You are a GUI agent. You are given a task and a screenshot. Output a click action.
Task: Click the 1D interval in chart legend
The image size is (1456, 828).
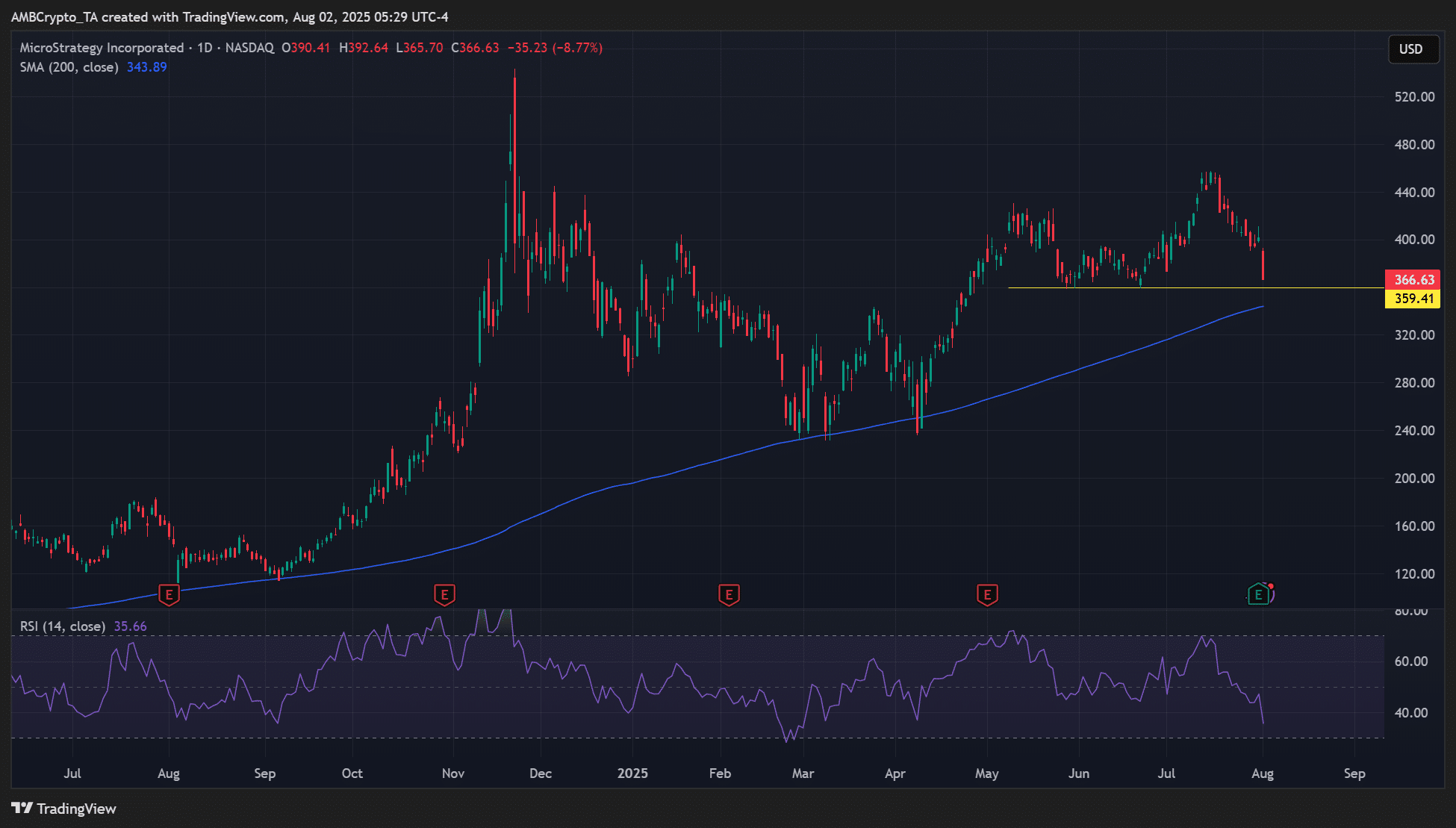point(204,48)
